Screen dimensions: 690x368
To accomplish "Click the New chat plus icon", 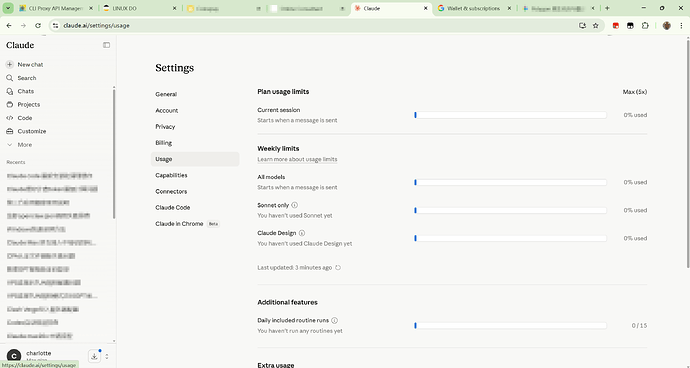I will point(10,64).
